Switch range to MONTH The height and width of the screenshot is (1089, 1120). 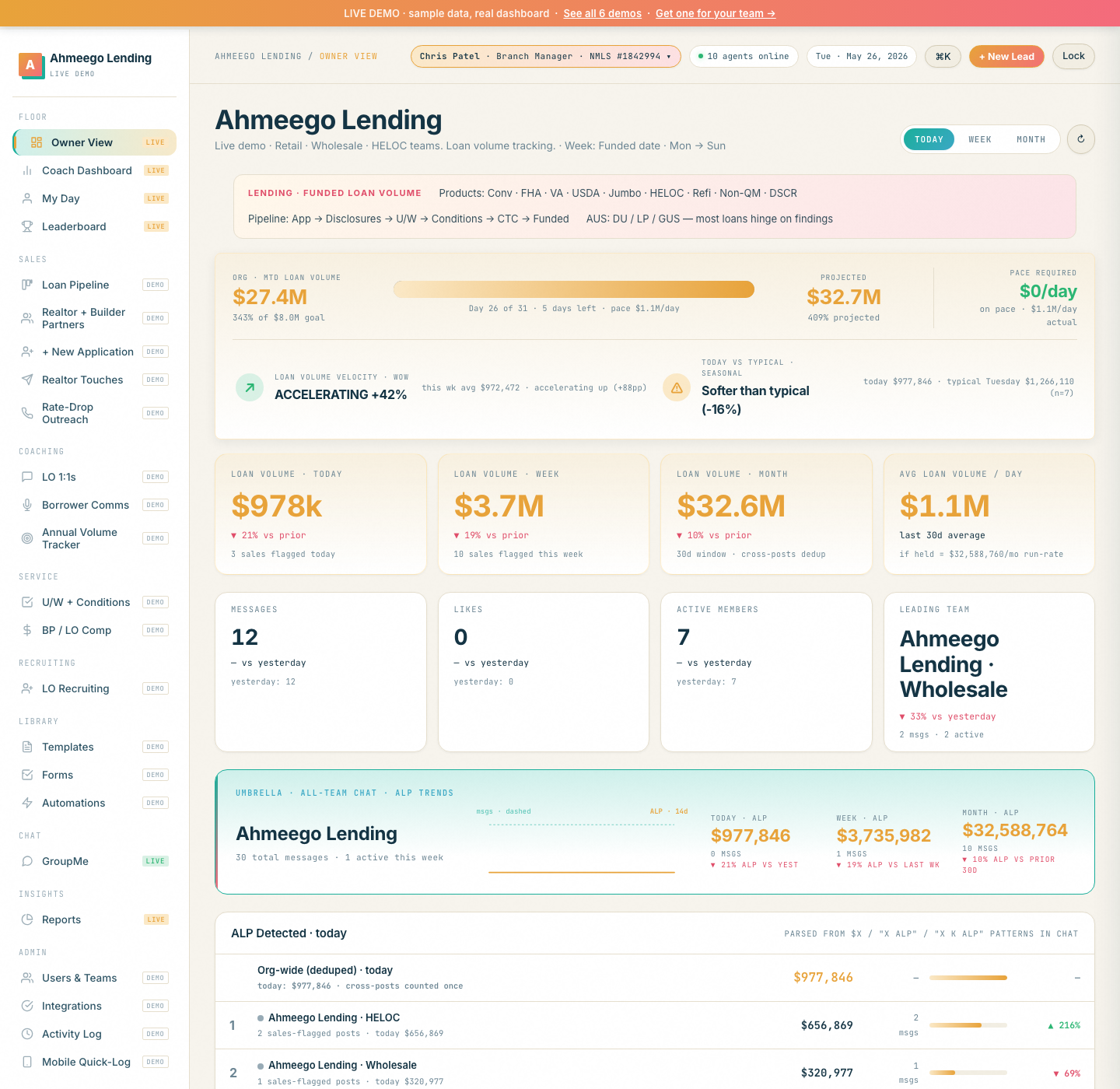[1031, 139]
